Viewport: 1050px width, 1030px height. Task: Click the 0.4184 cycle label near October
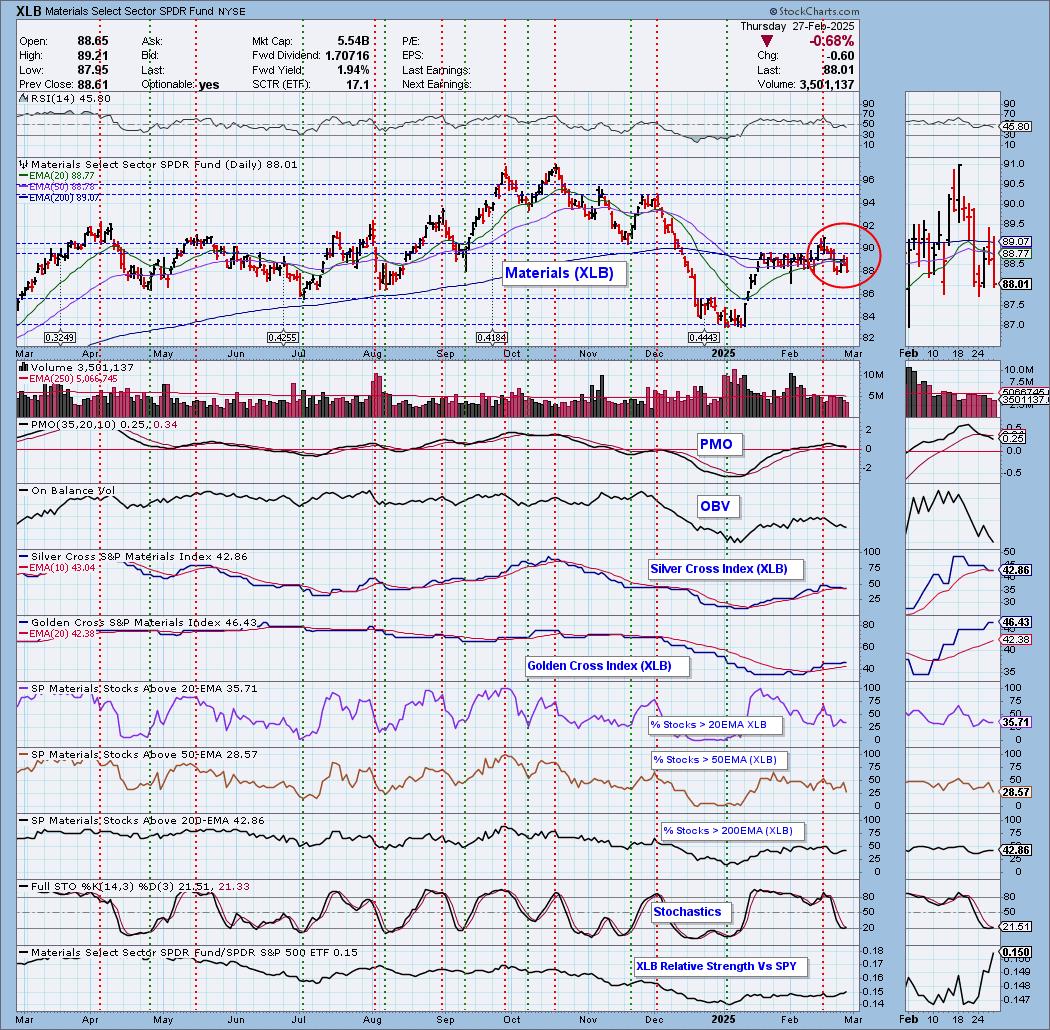492,338
